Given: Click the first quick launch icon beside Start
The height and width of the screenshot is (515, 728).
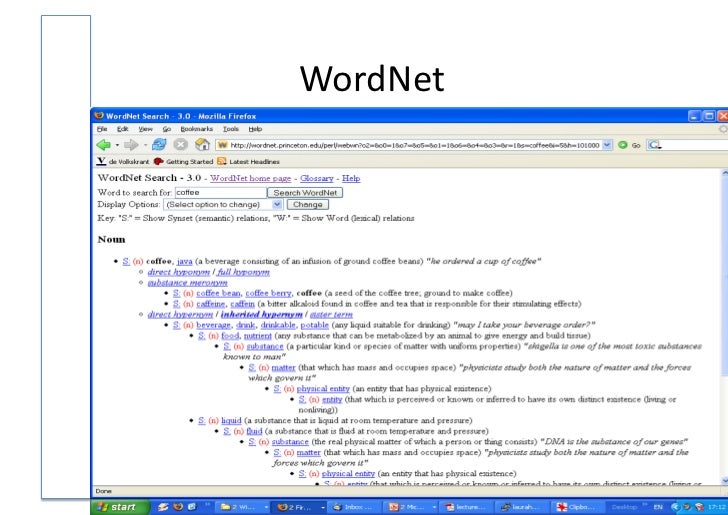Looking at the screenshot, I should pyautogui.click(x=163, y=507).
